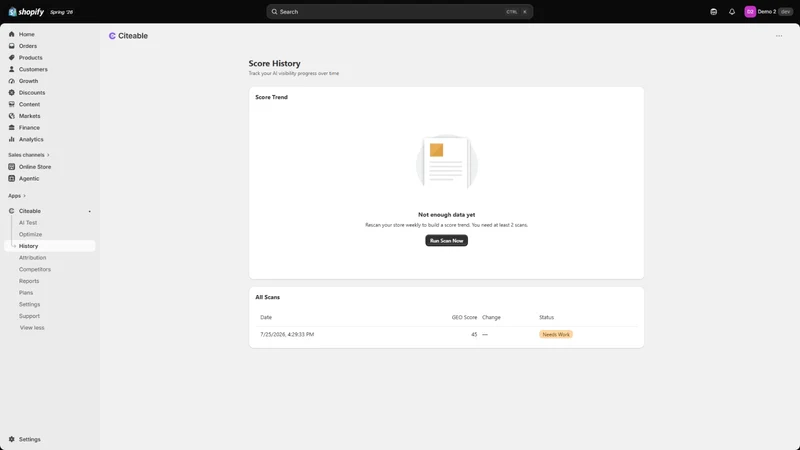
Task: Focus the Search field
Action: [x=399, y=12]
